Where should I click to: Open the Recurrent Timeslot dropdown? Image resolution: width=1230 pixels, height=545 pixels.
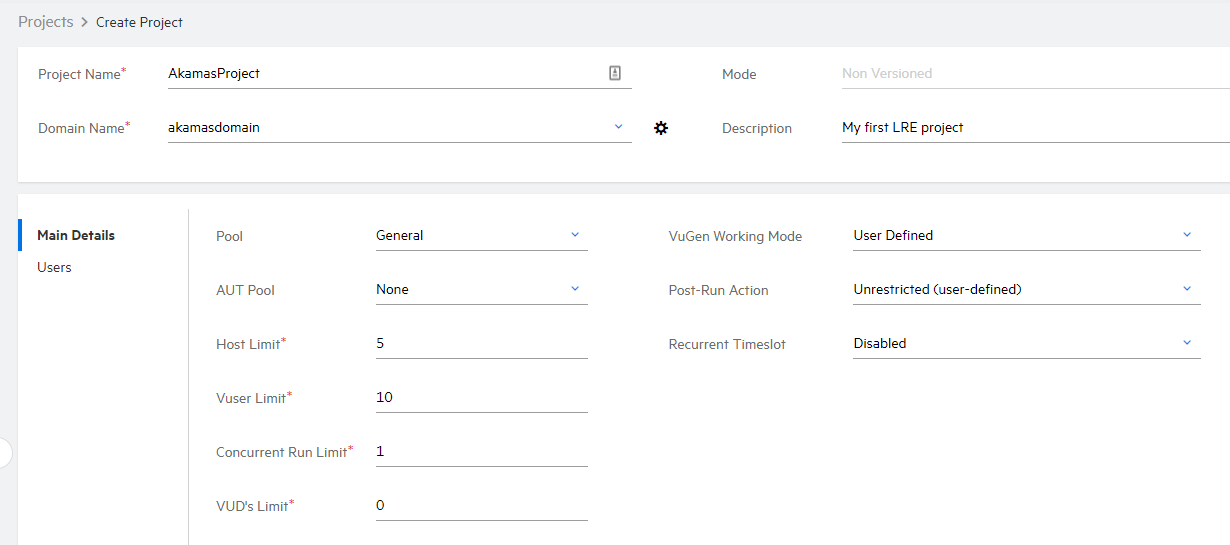click(1187, 343)
